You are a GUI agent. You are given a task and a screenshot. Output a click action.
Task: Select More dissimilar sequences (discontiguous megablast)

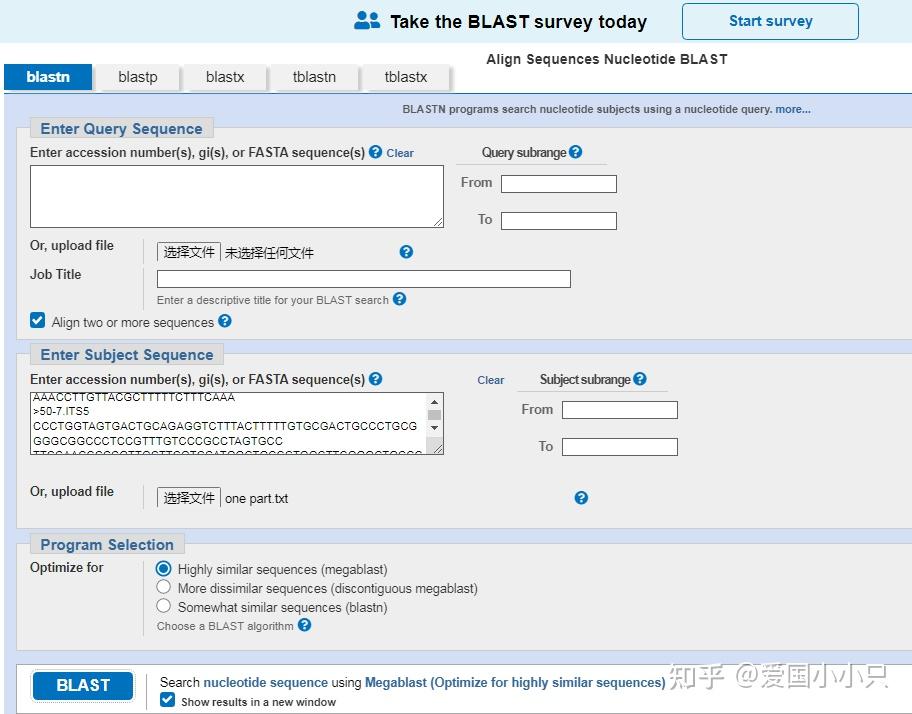tap(163, 587)
